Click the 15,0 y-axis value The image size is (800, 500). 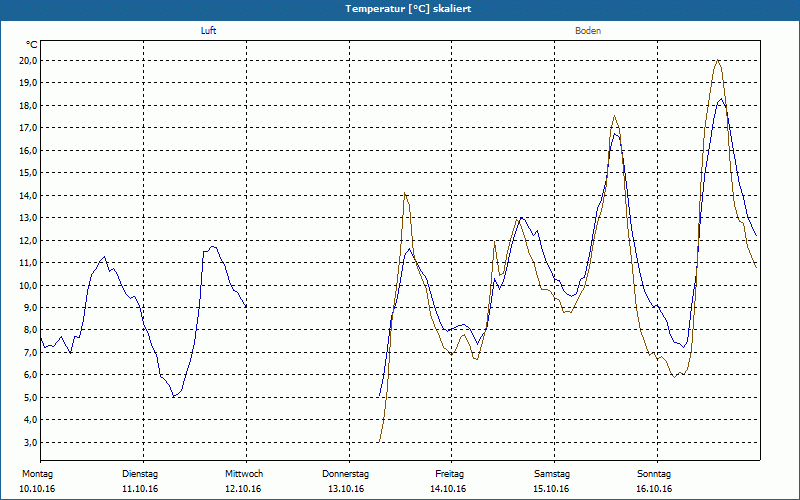click(x=28, y=172)
